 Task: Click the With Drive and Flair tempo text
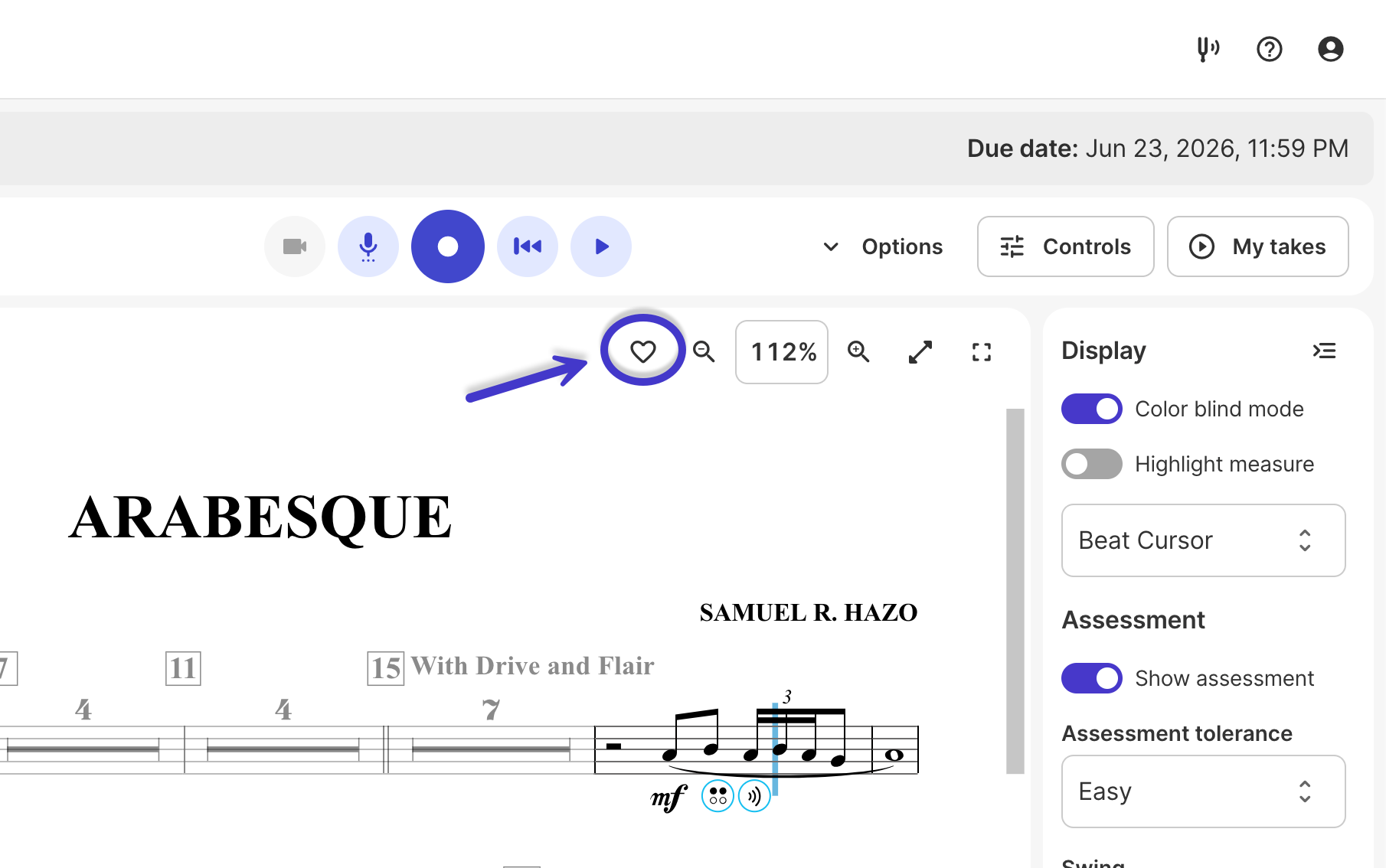pos(532,666)
